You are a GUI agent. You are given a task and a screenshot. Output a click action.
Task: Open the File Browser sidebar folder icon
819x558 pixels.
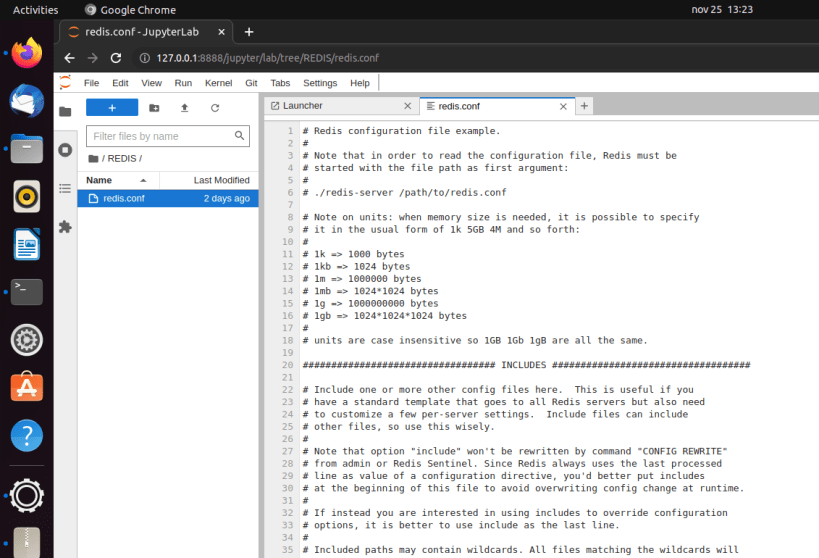(65, 111)
